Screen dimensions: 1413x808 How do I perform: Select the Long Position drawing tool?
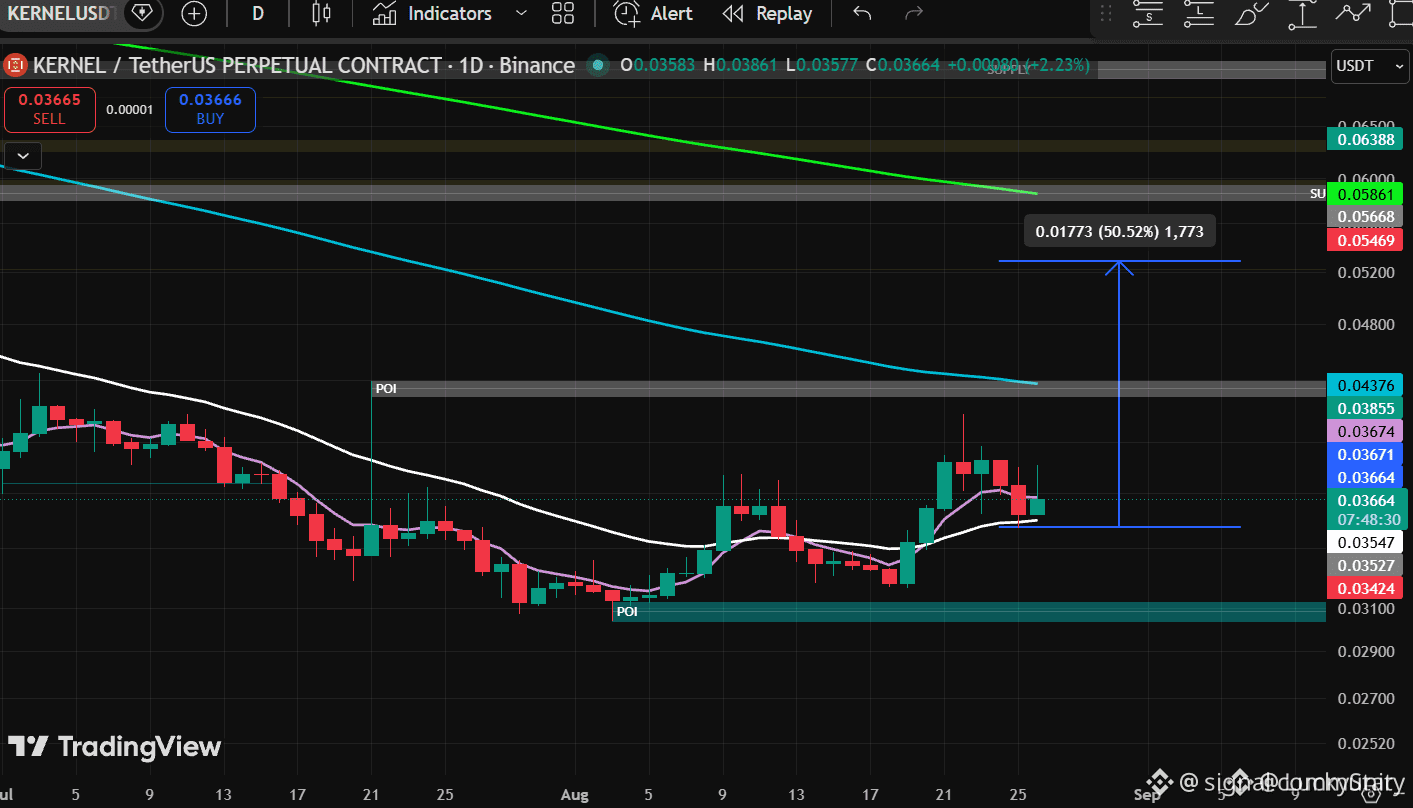1198,14
